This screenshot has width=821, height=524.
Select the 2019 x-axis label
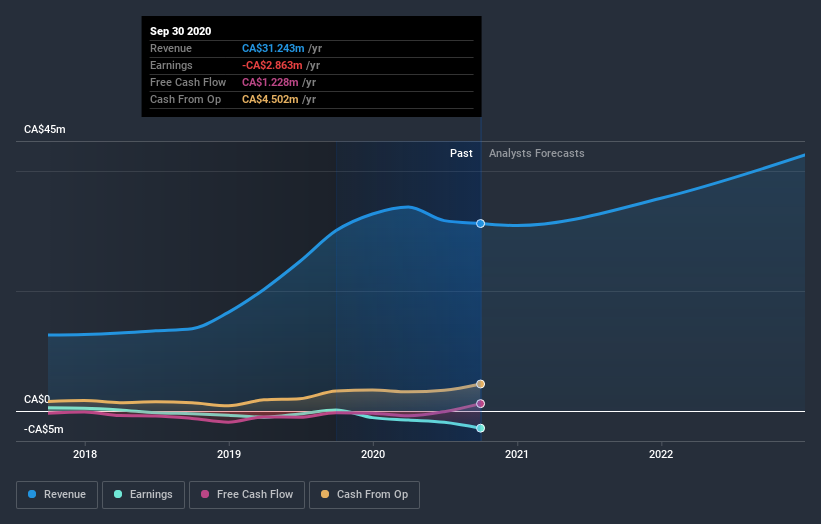[x=229, y=454]
